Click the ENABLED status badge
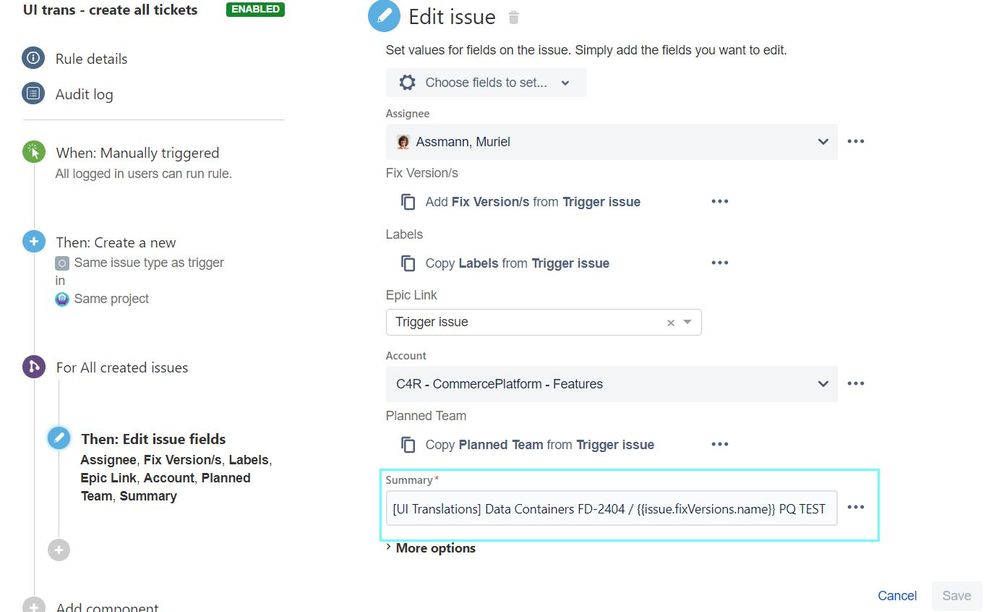999x612 pixels. 255,8
